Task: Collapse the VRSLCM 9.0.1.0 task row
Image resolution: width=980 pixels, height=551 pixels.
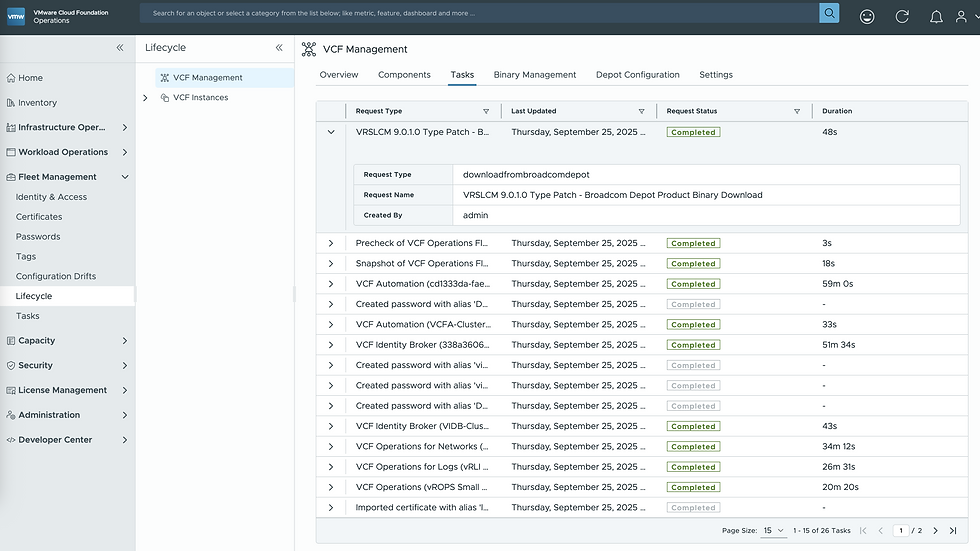Action: [x=331, y=132]
